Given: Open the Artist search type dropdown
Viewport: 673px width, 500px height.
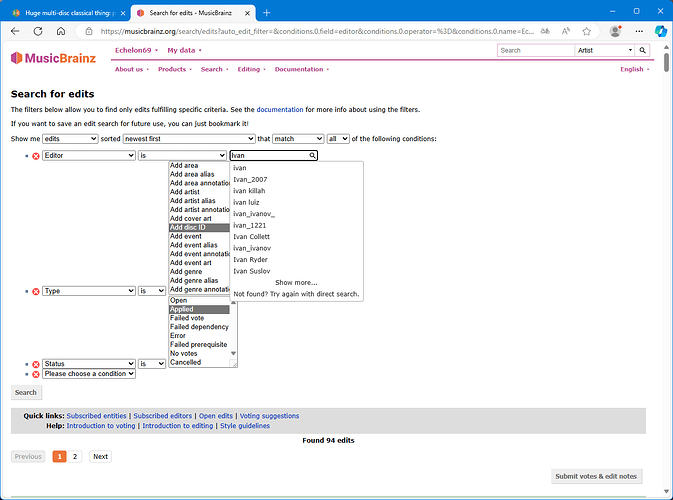Looking at the screenshot, I should point(605,50).
